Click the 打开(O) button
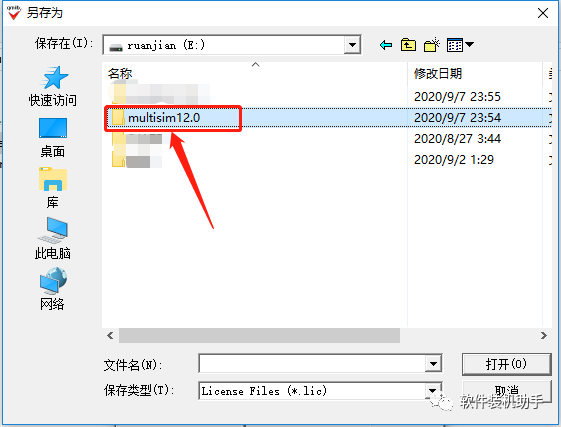Image resolution: width=561 pixels, height=427 pixels. coord(506,364)
